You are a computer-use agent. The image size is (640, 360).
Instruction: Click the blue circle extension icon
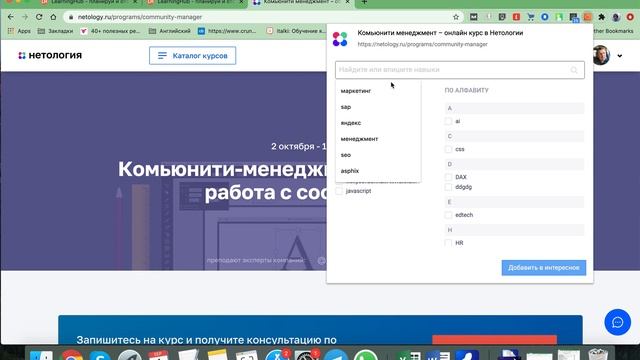point(544,17)
